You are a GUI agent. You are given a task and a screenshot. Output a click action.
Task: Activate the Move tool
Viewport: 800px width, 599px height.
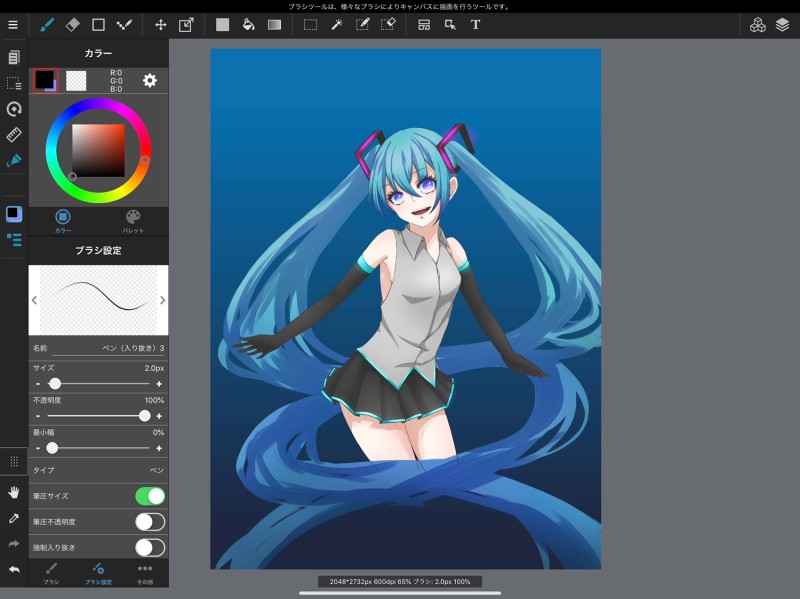click(x=160, y=24)
